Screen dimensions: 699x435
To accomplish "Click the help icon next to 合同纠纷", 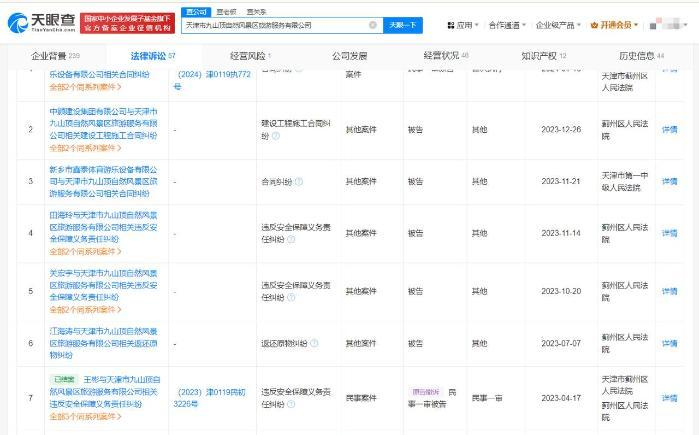I will pyautogui.click(x=299, y=181).
